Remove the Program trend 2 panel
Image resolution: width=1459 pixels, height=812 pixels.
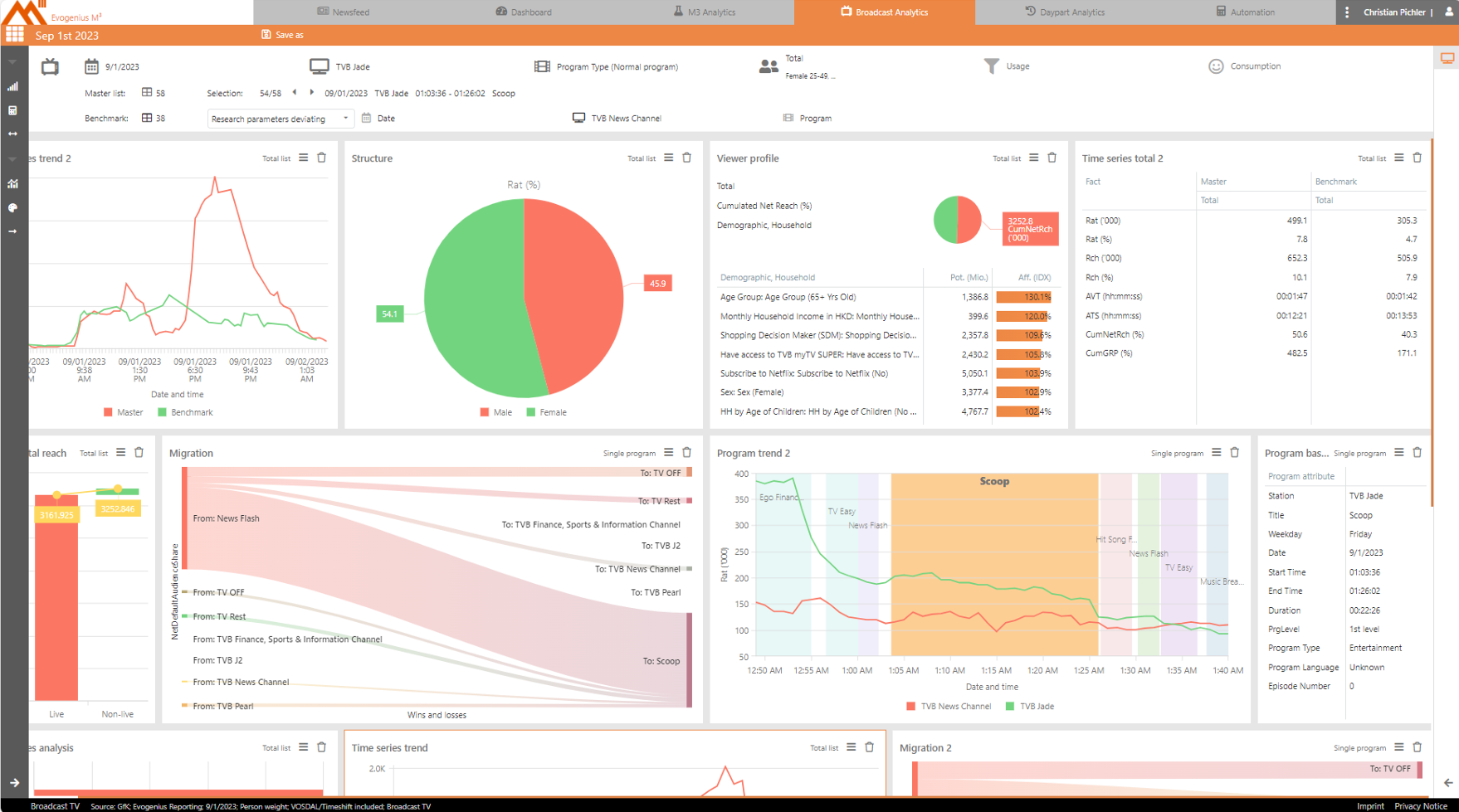pyautogui.click(x=1235, y=452)
